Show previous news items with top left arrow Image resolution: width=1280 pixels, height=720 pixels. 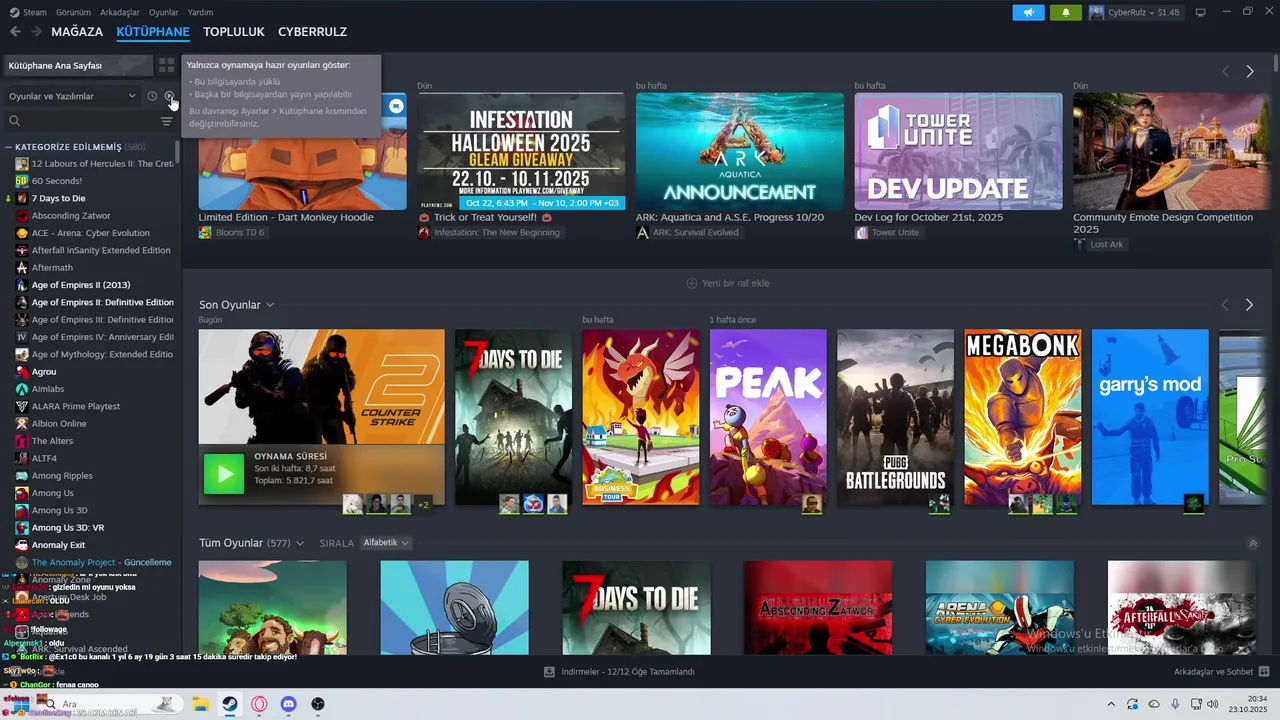1225,71
